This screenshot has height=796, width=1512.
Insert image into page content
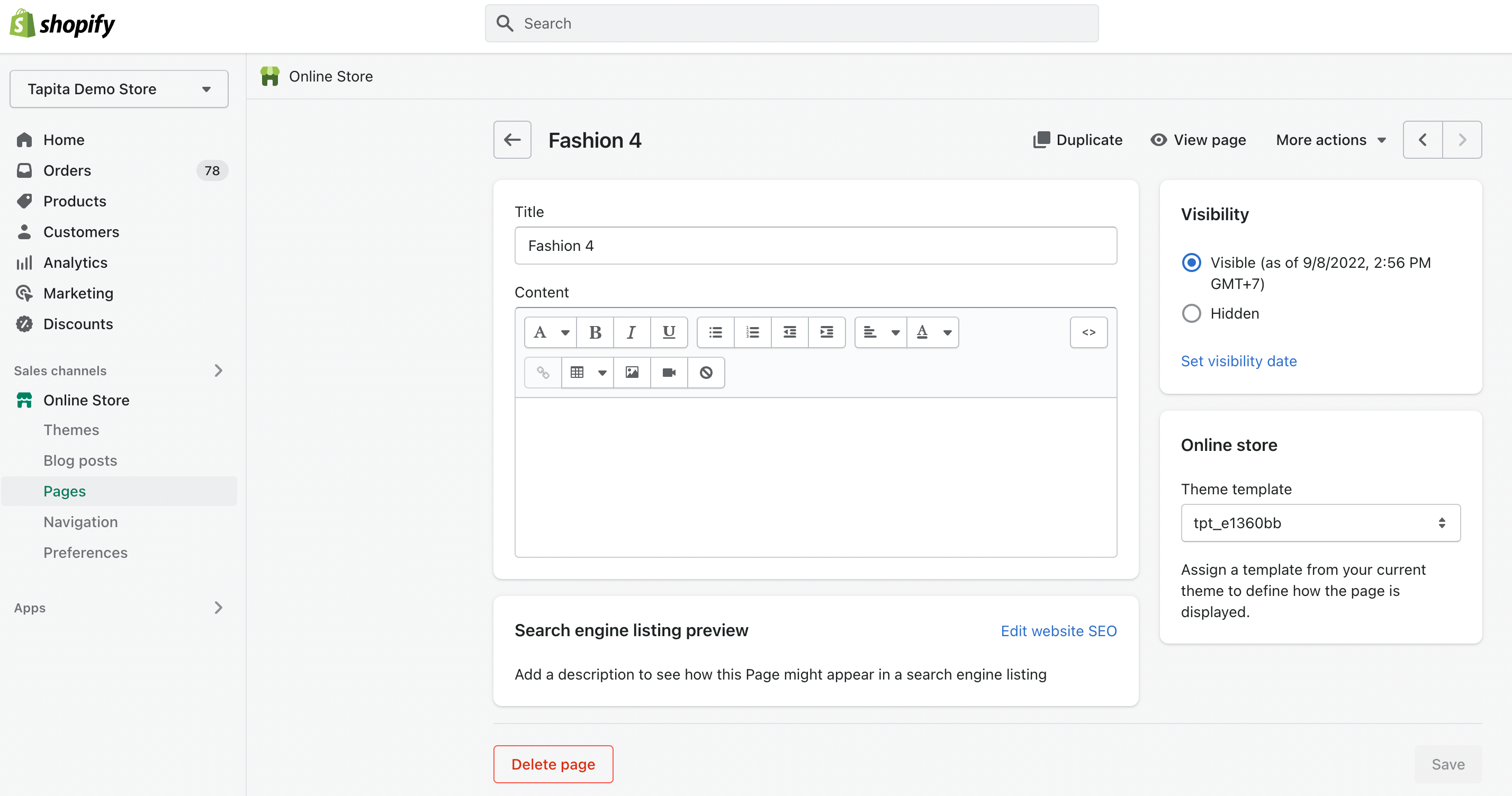[x=632, y=373]
